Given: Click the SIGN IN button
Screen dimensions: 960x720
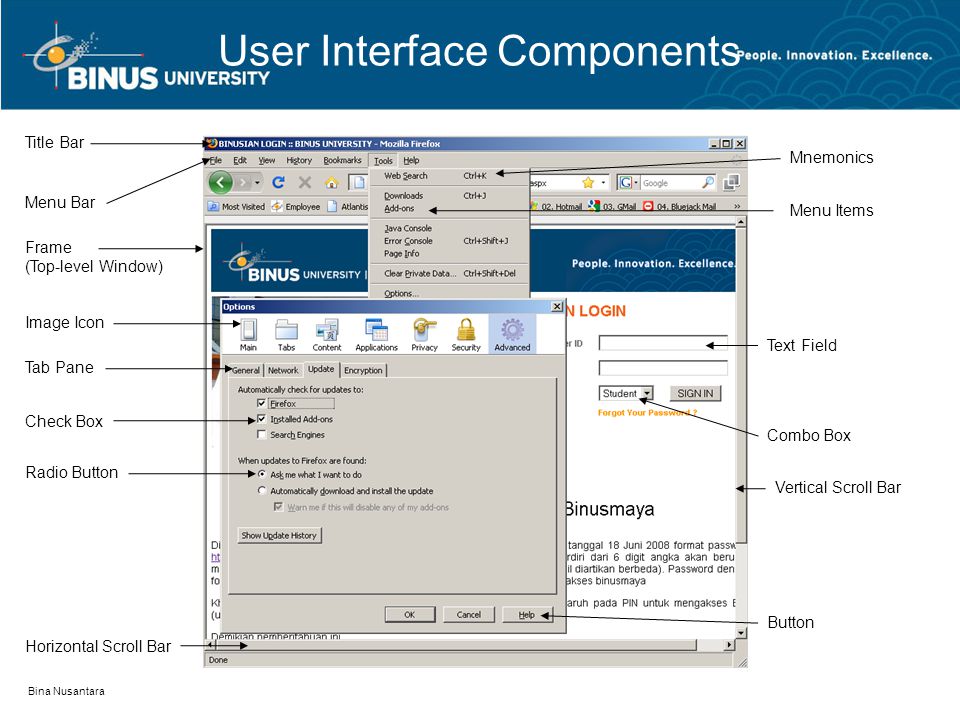Looking at the screenshot, I should [695, 393].
